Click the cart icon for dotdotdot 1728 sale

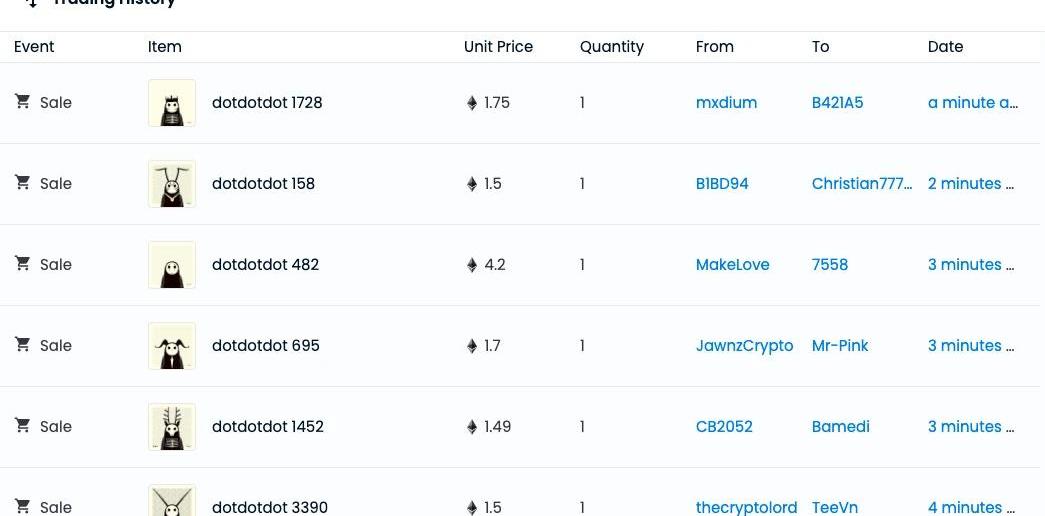tap(22, 101)
